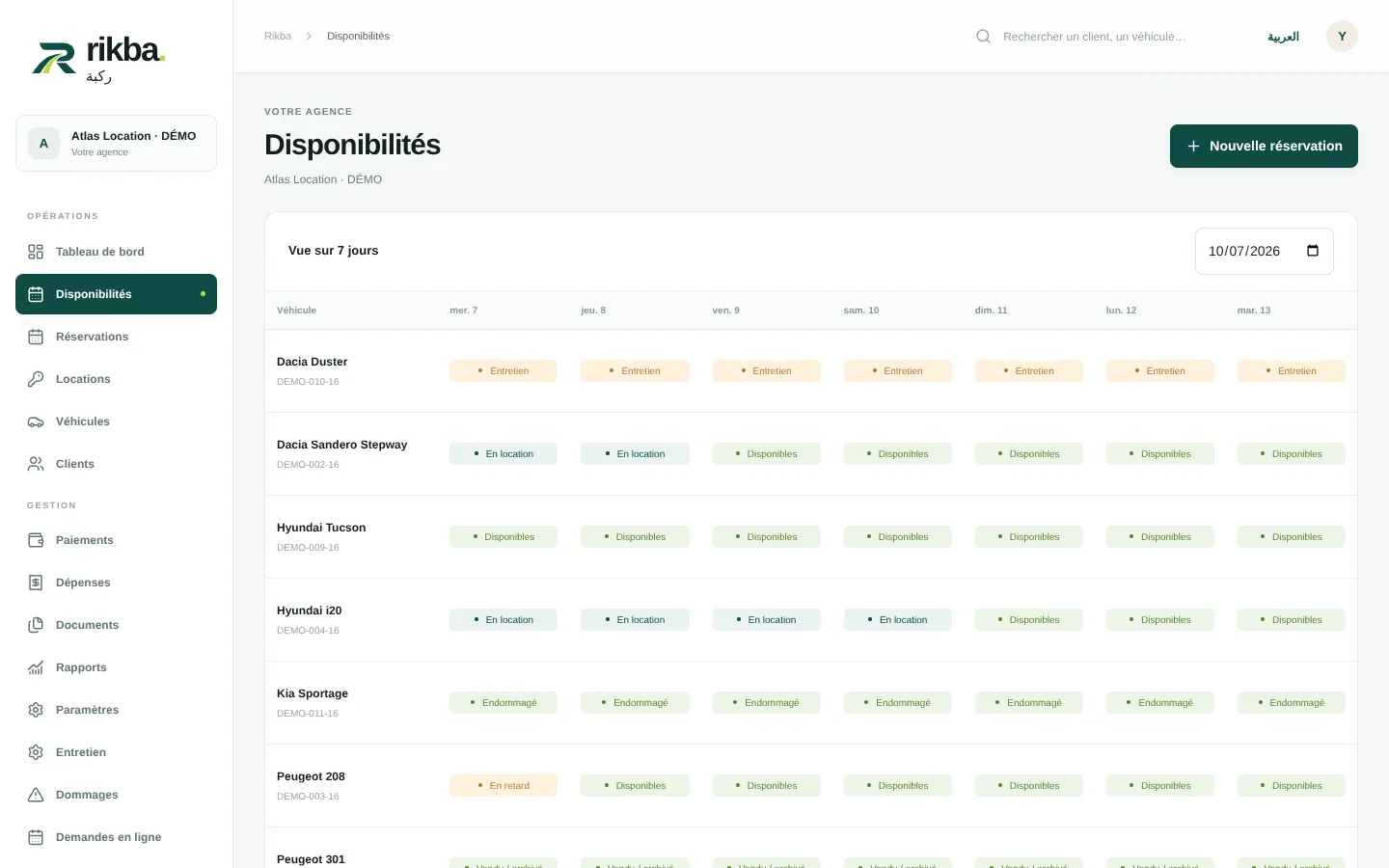Click the search clients or vehicles field

coord(1109,37)
